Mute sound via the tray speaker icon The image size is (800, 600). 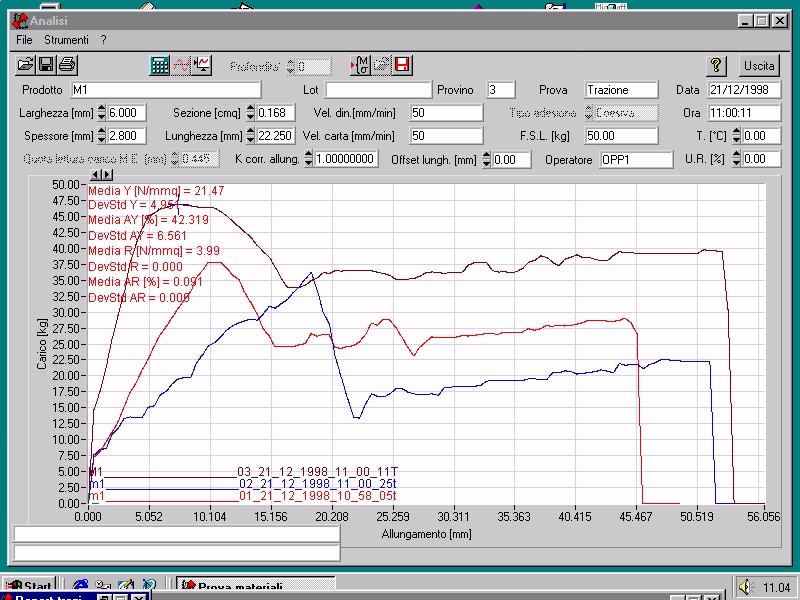tap(745, 587)
